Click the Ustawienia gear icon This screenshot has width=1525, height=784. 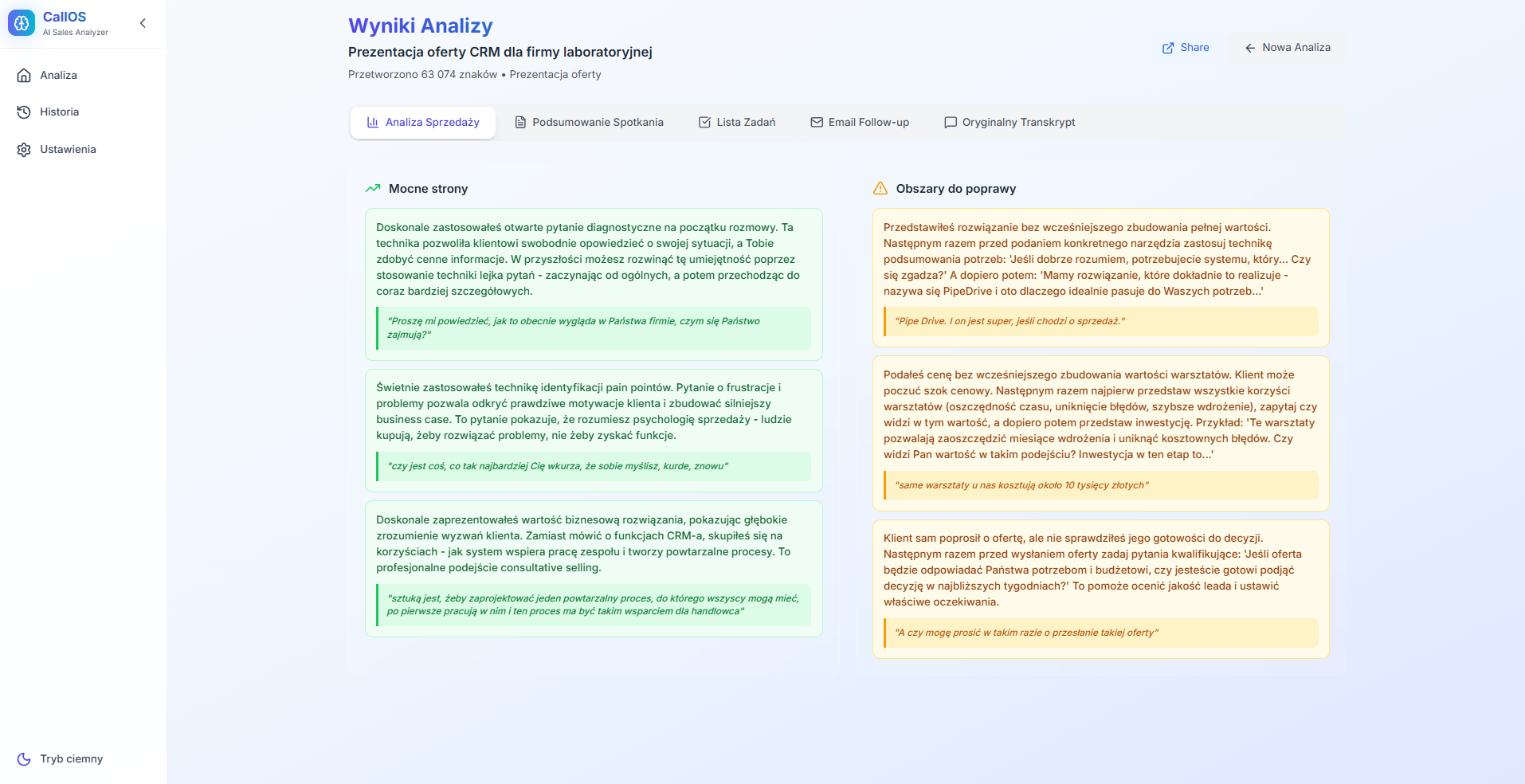point(24,150)
